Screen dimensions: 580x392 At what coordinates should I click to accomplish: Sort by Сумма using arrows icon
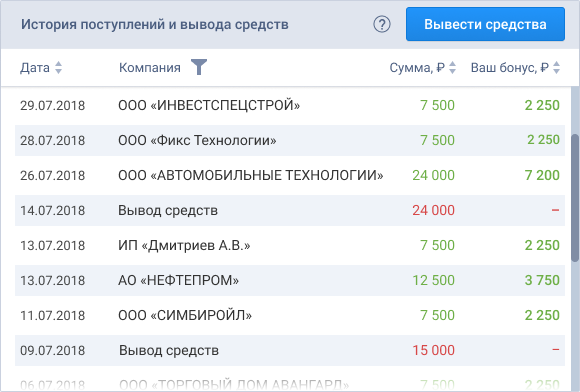(x=452, y=68)
